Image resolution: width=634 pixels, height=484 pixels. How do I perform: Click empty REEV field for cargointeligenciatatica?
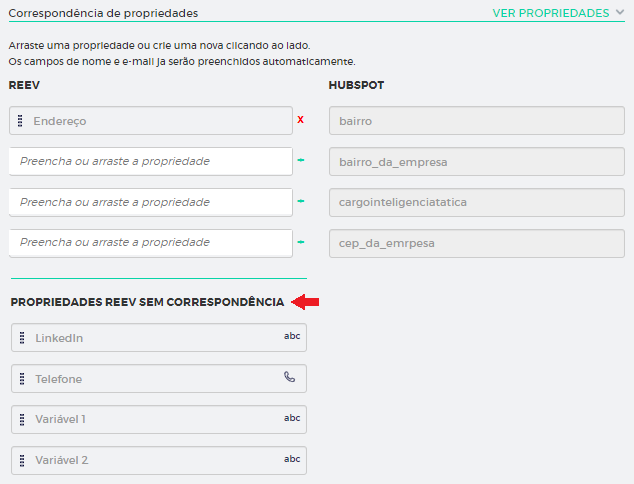point(150,202)
